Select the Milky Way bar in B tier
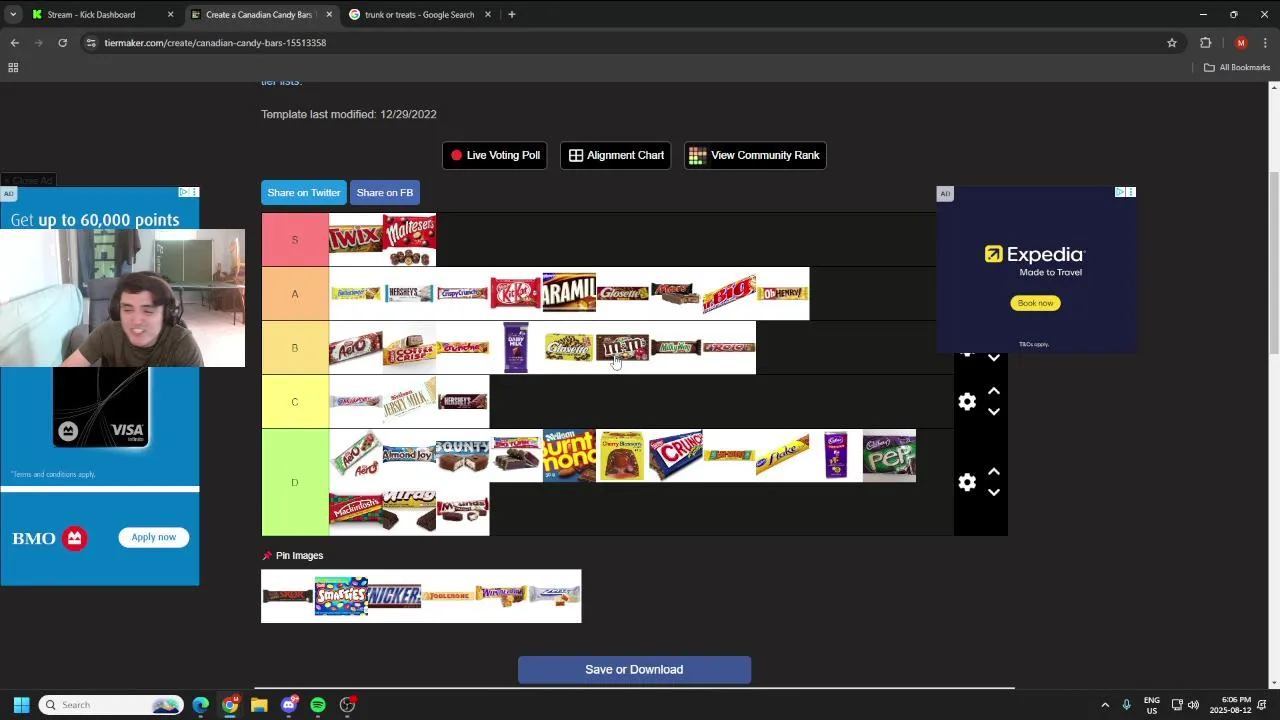Image resolution: width=1280 pixels, height=720 pixels. (x=675, y=347)
